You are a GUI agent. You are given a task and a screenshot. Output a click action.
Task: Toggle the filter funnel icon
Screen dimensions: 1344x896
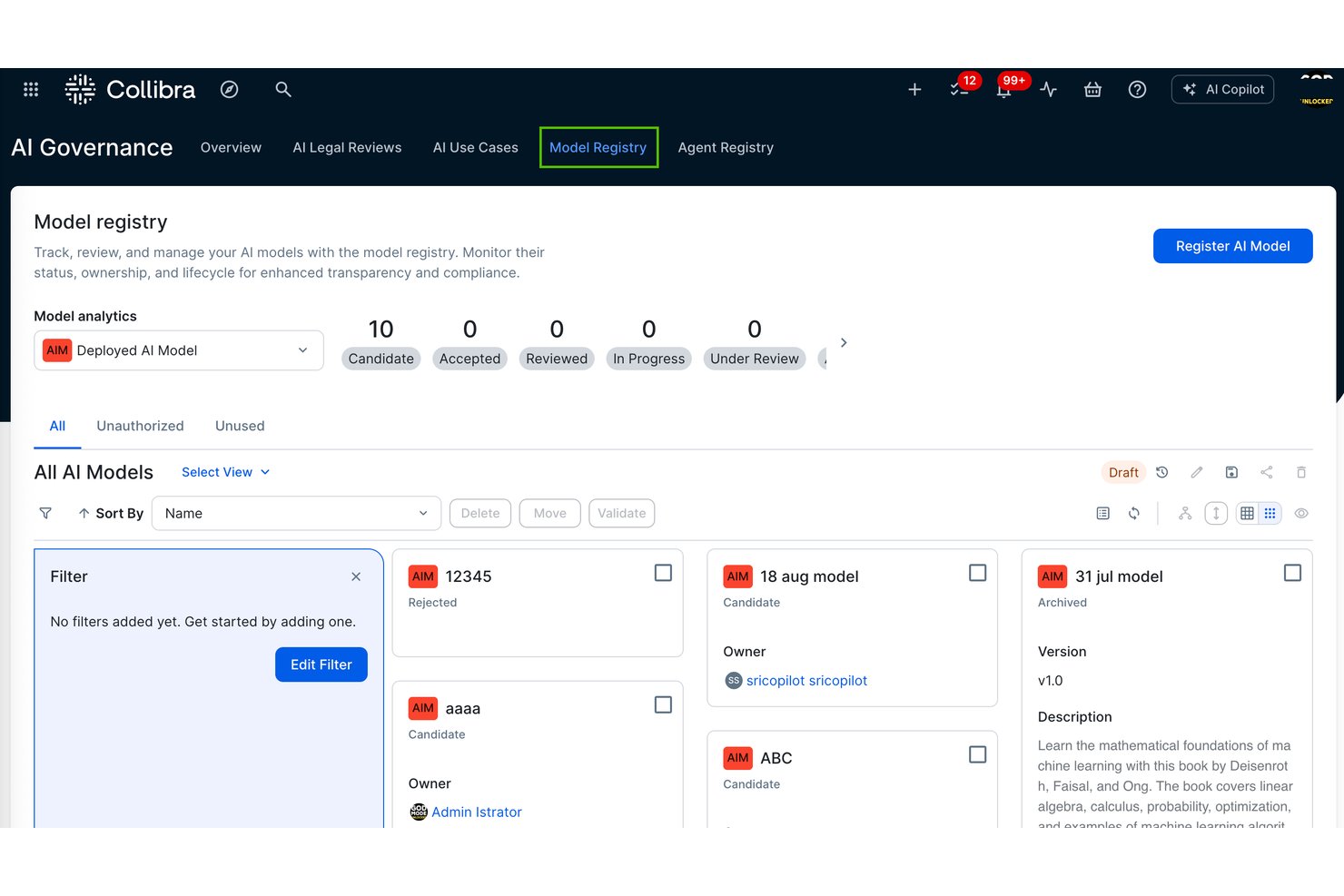click(45, 513)
